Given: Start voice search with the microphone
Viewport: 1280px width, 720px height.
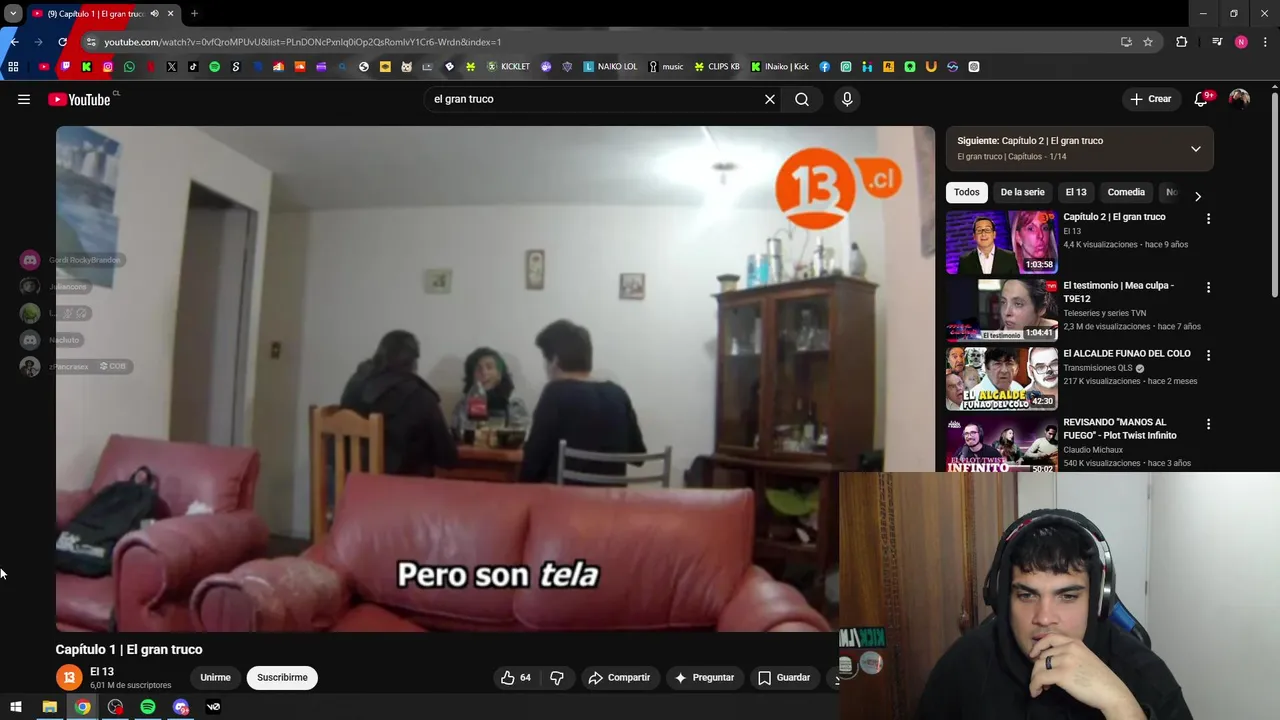Looking at the screenshot, I should click(x=847, y=99).
